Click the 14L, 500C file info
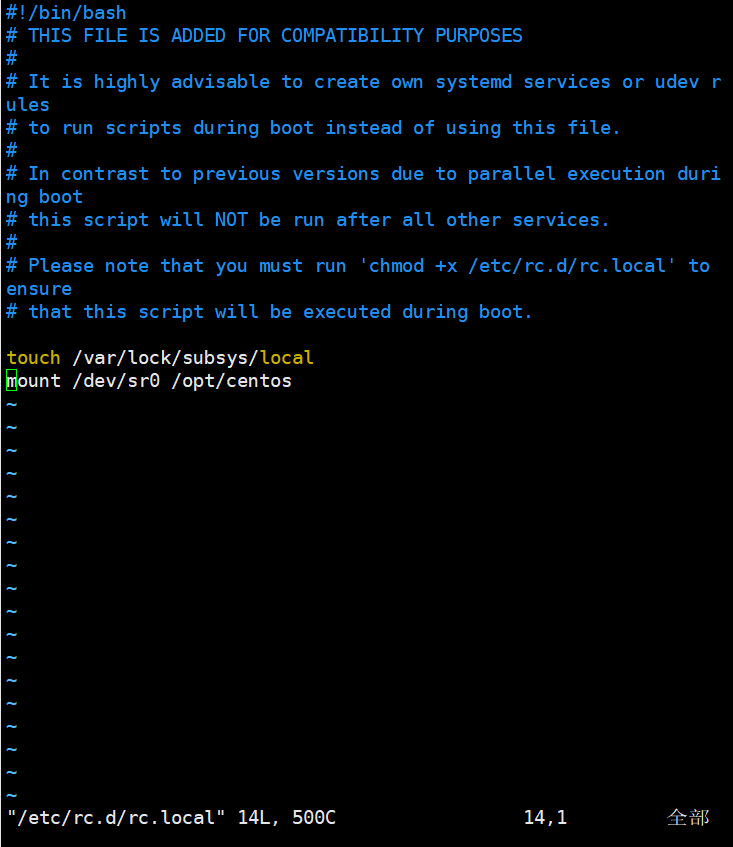 (x=287, y=817)
